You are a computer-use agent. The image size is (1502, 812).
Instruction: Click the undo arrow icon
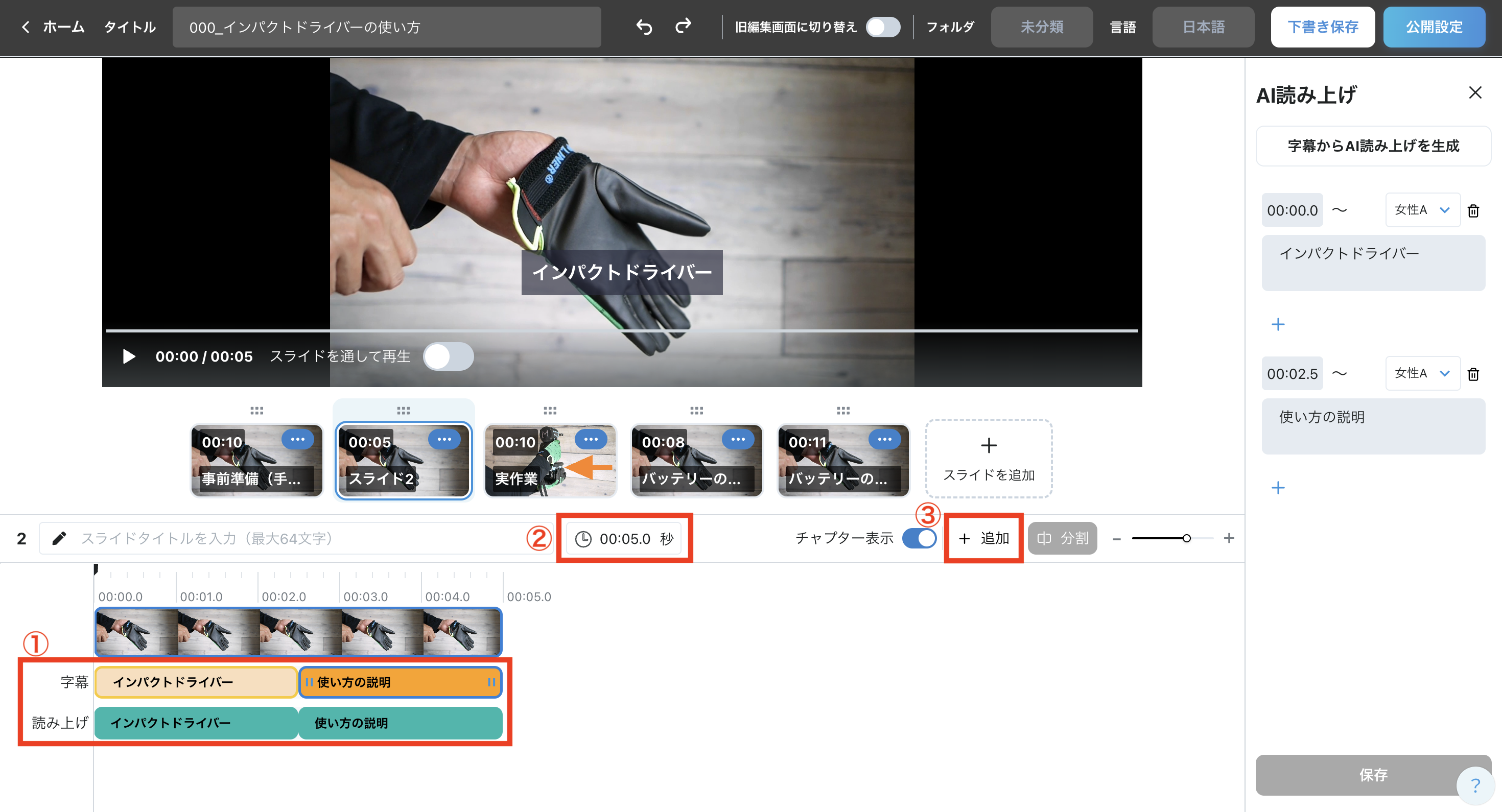click(x=644, y=27)
